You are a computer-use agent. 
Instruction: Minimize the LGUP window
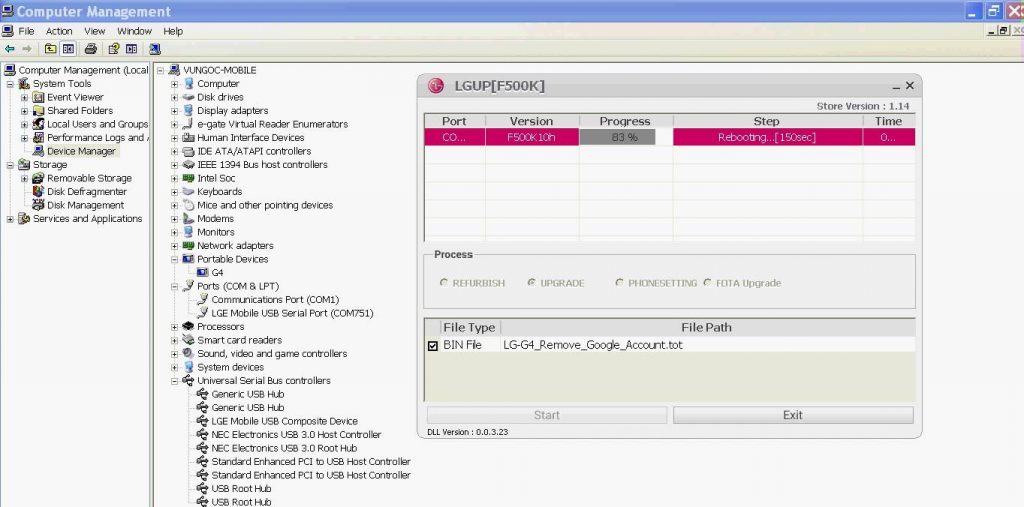coord(896,86)
